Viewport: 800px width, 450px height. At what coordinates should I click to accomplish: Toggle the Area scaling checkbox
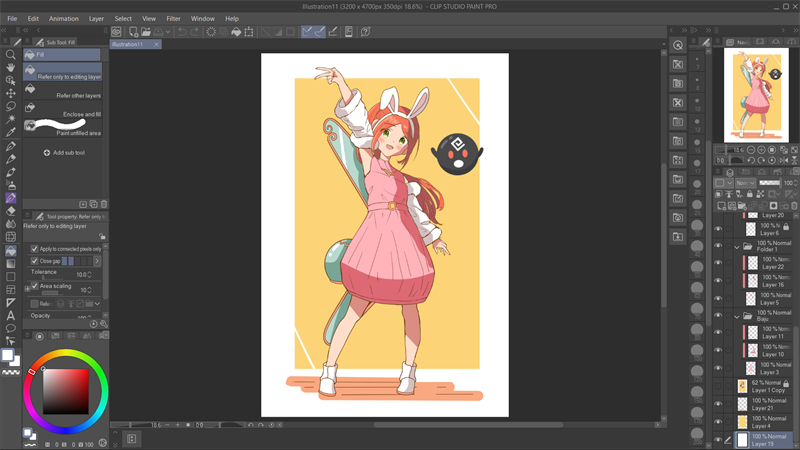pyautogui.click(x=35, y=286)
